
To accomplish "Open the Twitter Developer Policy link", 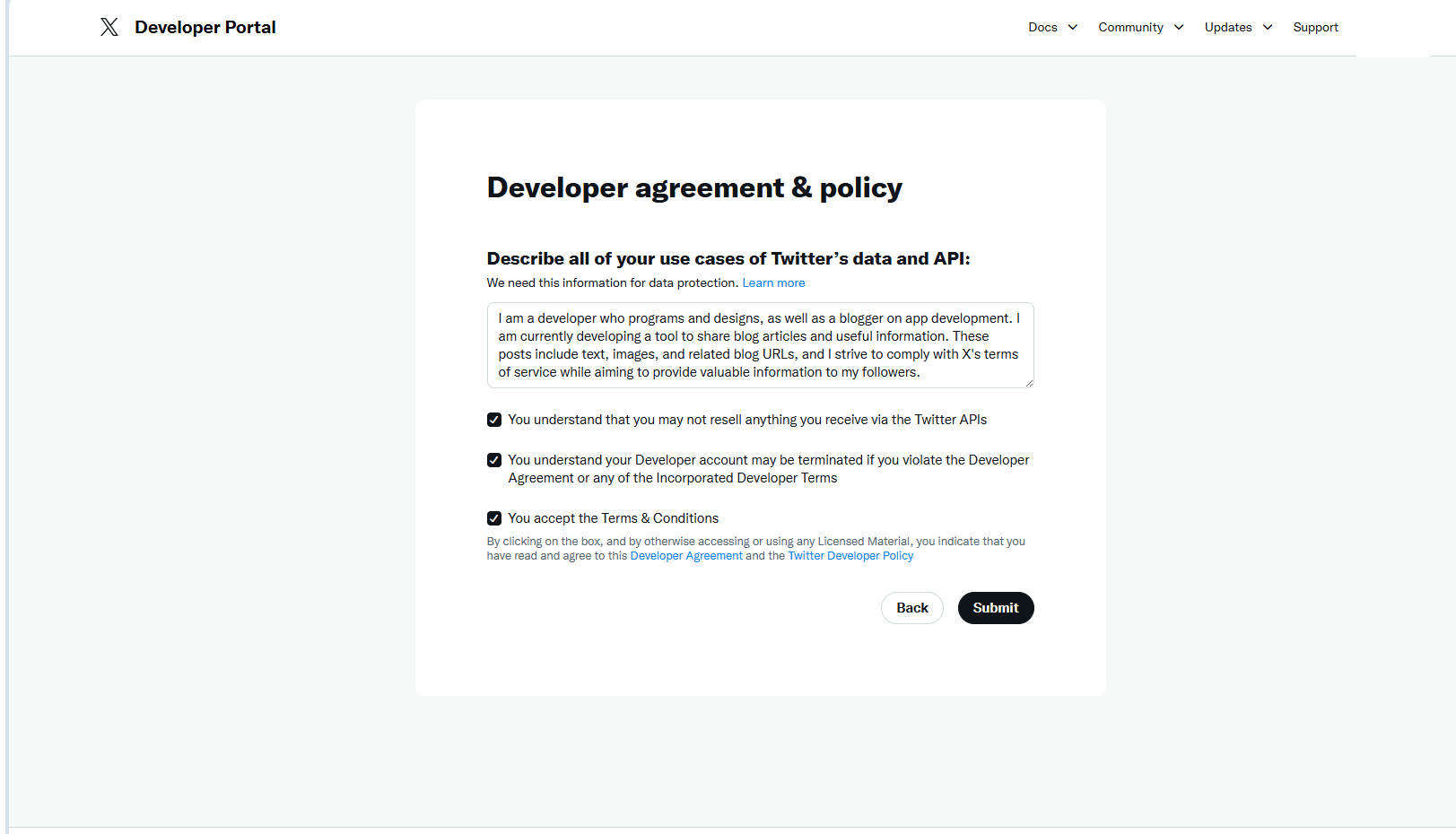I will (850, 556).
